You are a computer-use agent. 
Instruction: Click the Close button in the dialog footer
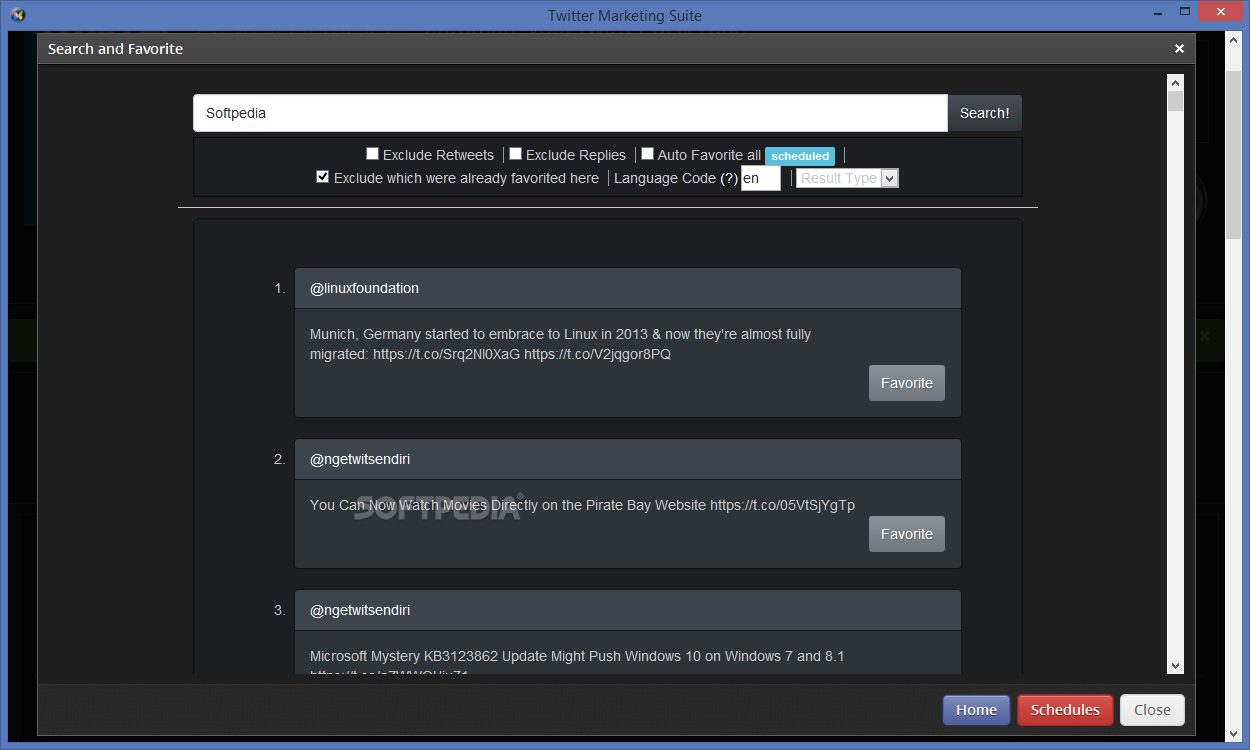[1152, 710]
